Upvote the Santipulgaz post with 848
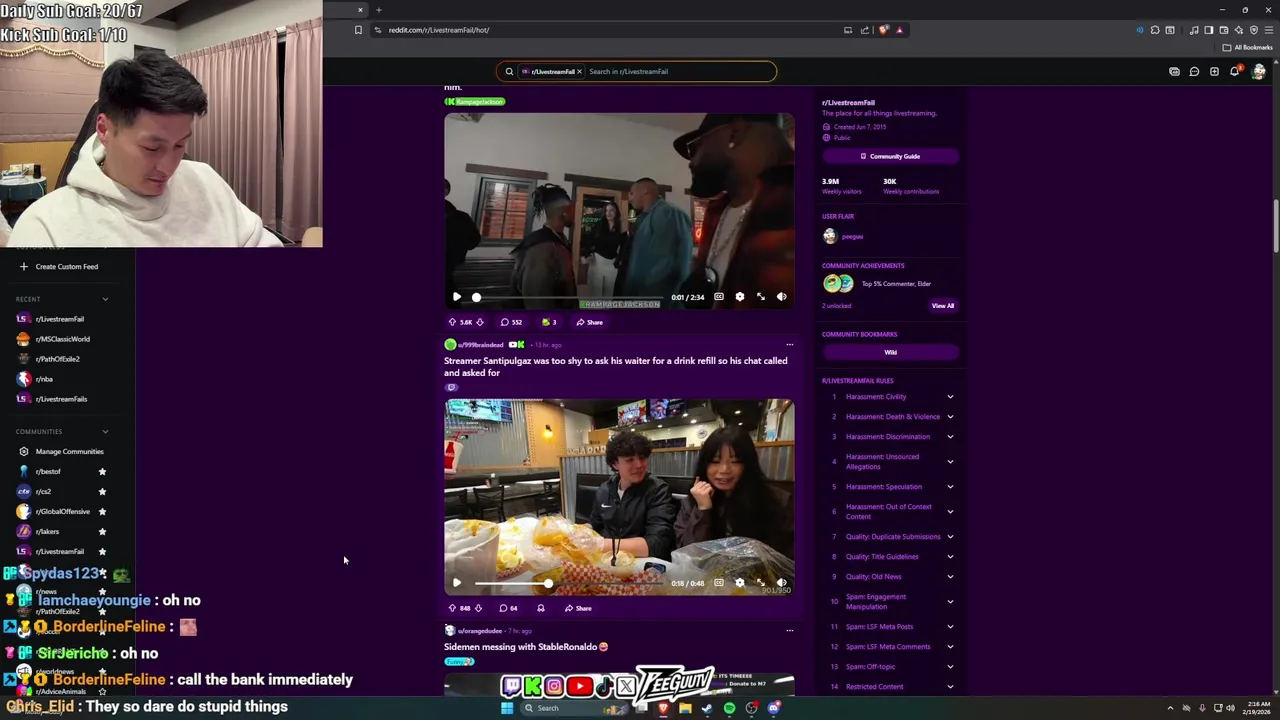Viewport: 1280px width, 720px height. [x=452, y=608]
